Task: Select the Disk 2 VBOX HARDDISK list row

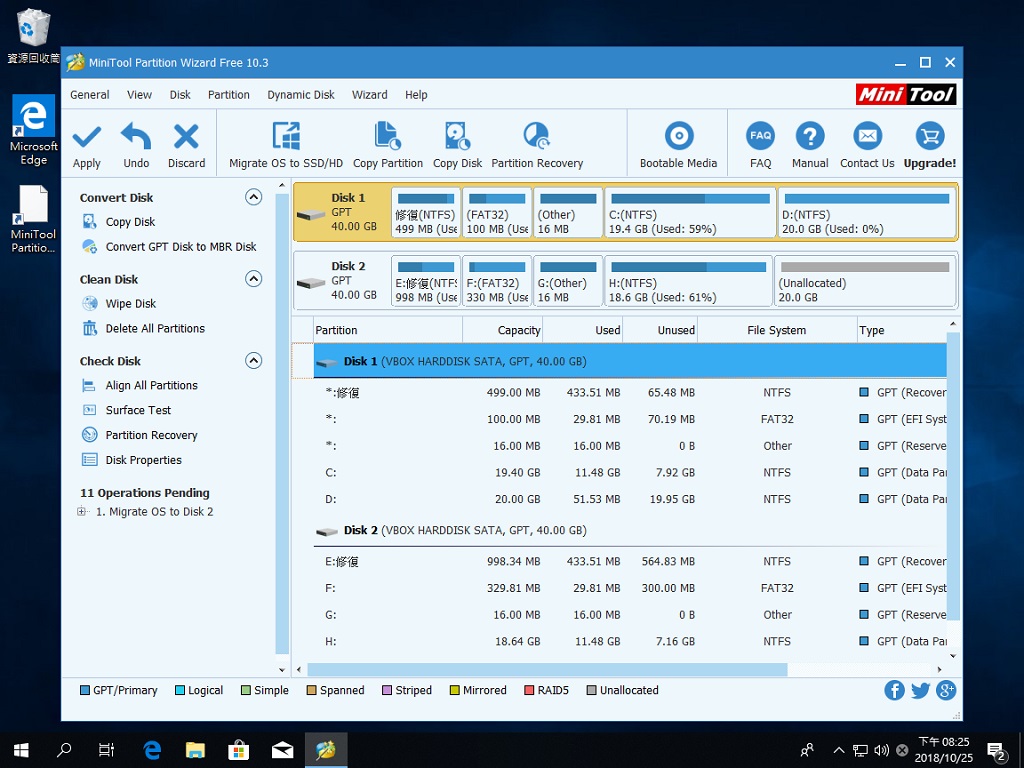Action: (x=630, y=530)
